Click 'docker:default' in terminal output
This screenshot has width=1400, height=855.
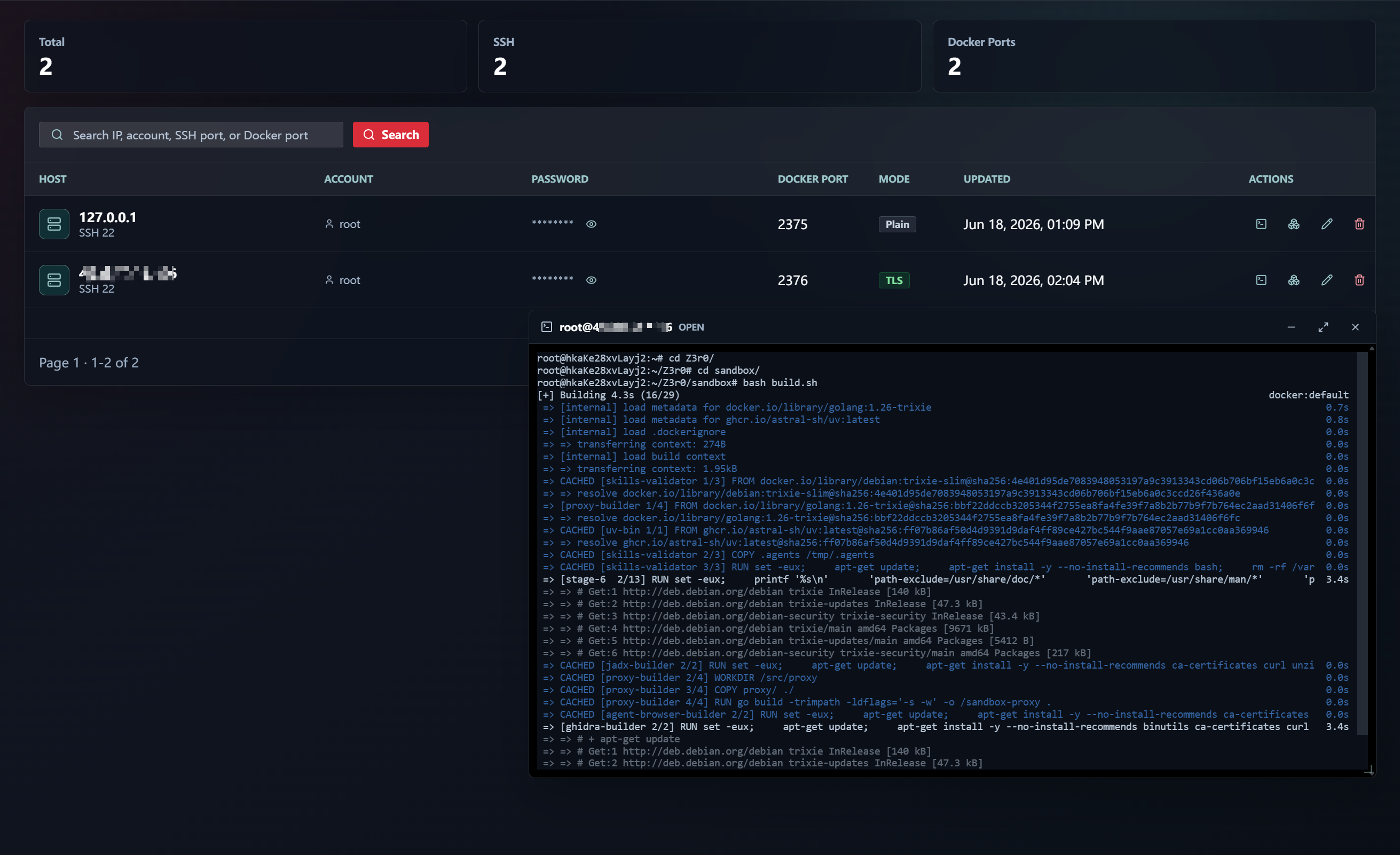click(1309, 395)
